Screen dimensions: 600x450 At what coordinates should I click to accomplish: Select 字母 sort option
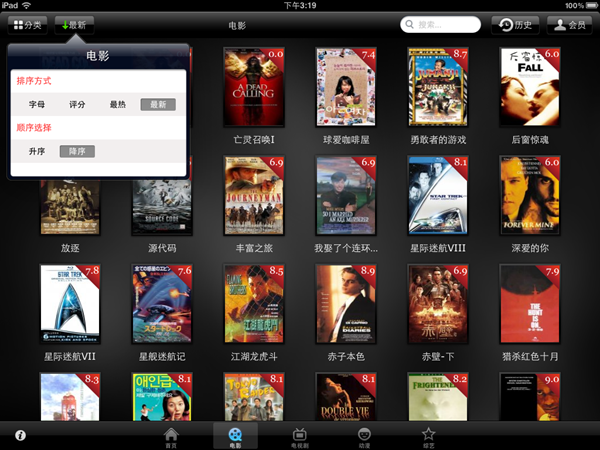pyautogui.click(x=37, y=104)
